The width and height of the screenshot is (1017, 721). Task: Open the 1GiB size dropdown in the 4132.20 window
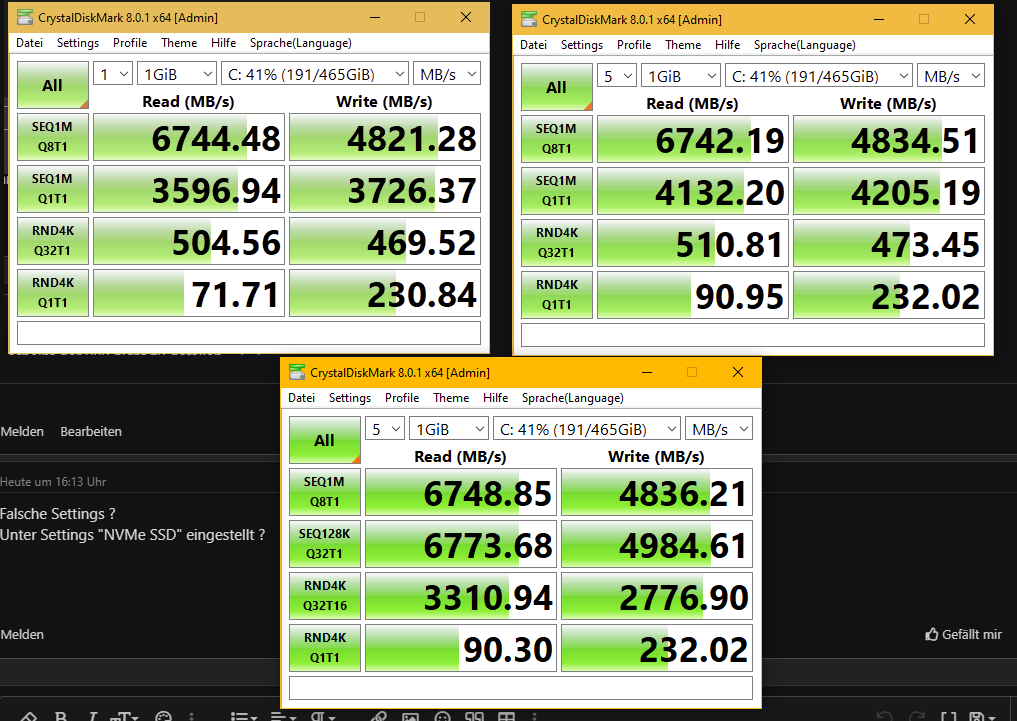pyautogui.click(x=680, y=77)
